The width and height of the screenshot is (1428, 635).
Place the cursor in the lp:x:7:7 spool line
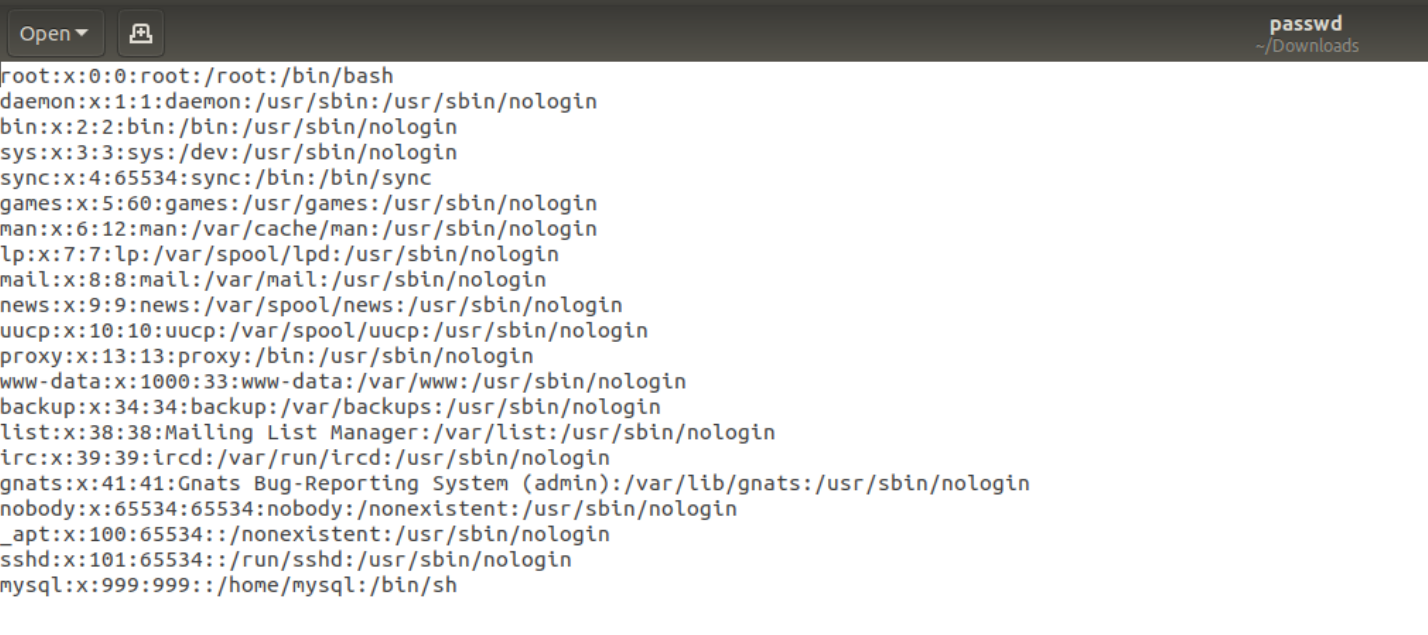(279, 254)
